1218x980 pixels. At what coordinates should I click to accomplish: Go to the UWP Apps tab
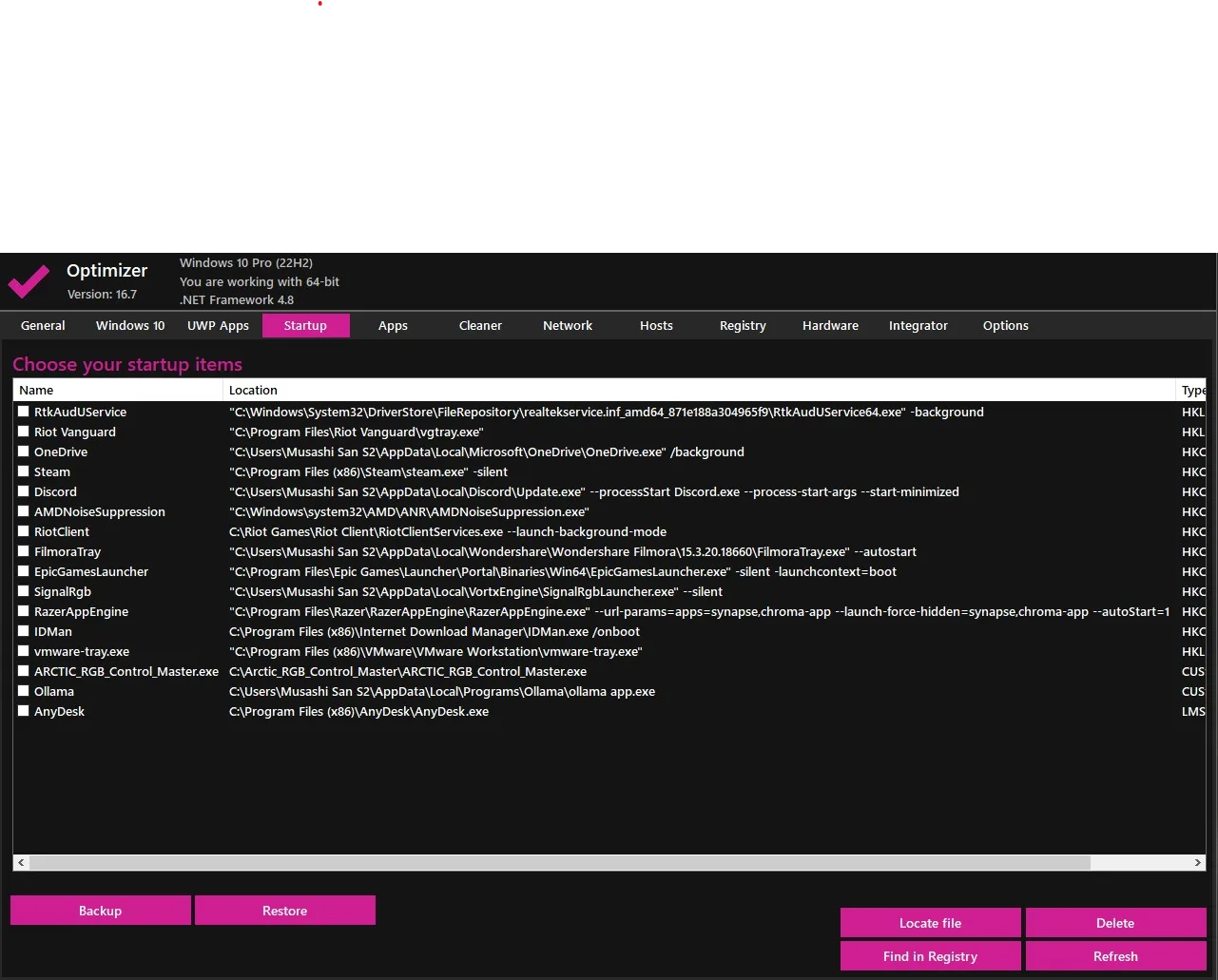pos(218,325)
